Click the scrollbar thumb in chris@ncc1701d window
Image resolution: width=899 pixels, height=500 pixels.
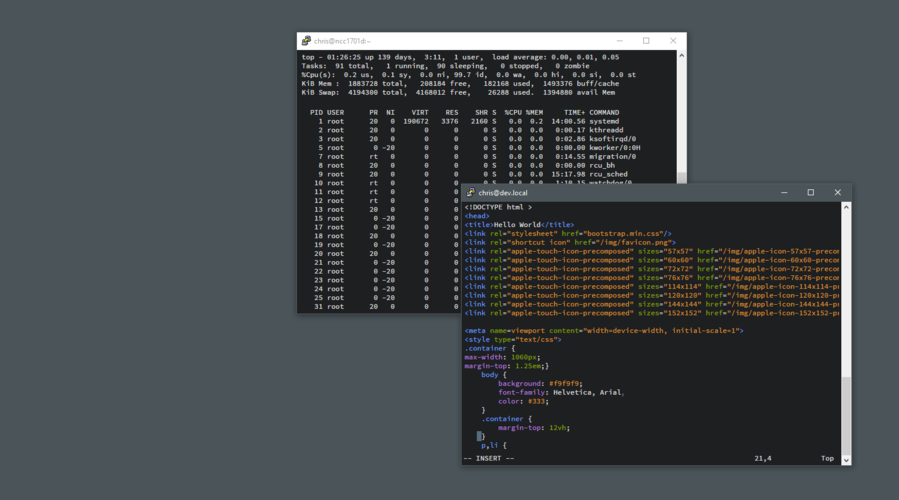681,178
